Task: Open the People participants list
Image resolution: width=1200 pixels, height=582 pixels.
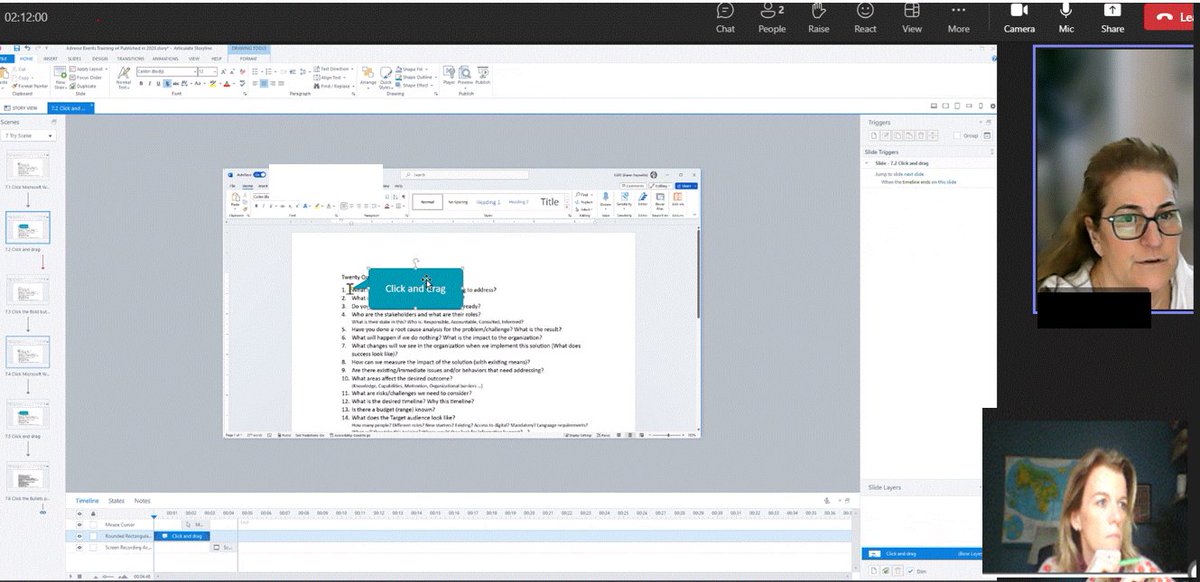Action: pyautogui.click(x=771, y=17)
